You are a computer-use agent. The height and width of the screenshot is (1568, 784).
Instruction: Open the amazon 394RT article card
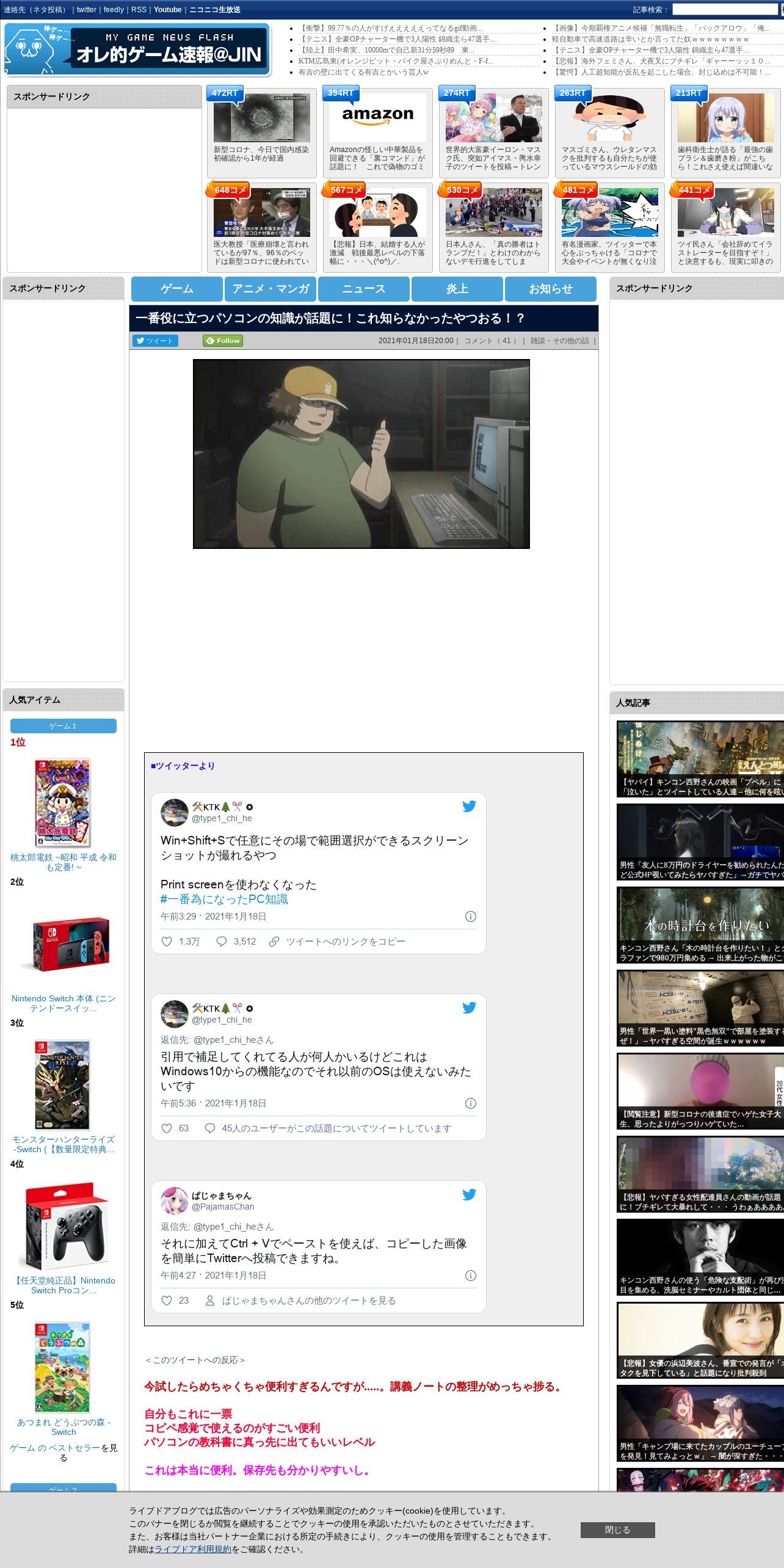pos(378,132)
